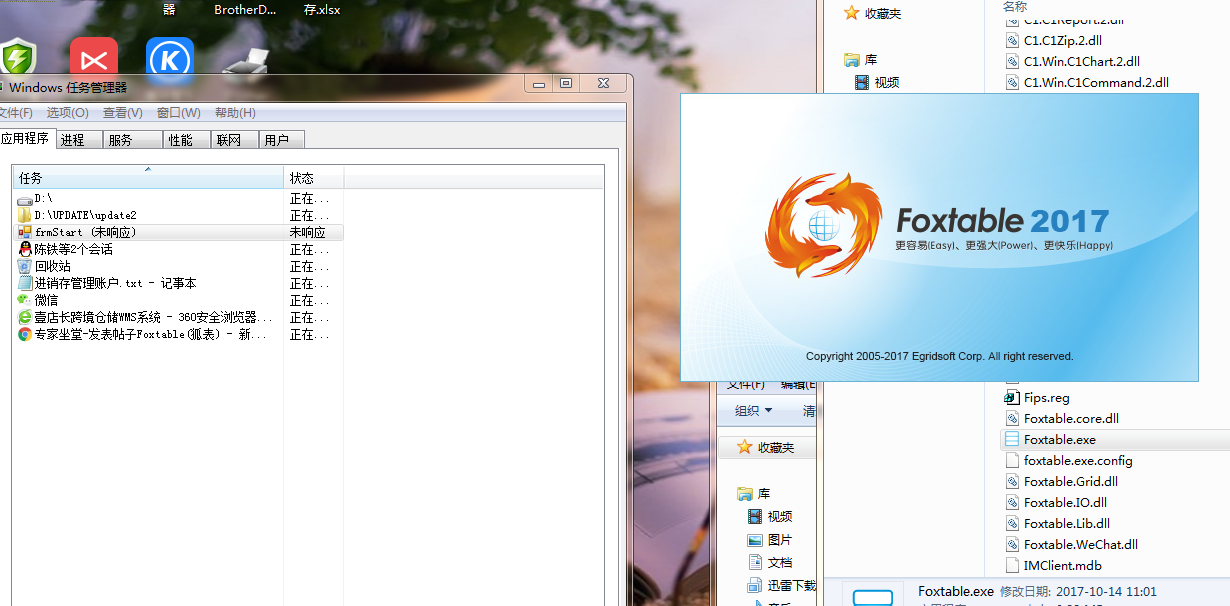Image resolution: width=1230 pixels, height=606 pixels.
Task: Click the C1.C1Zip.2.dll file icon
Action: click(1013, 41)
